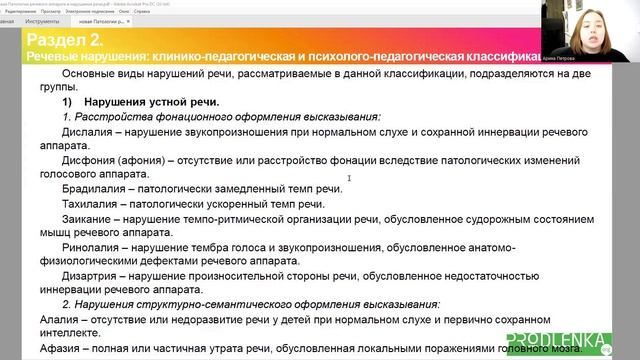Click the heading Нарушения устной речи.

click(151, 102)
